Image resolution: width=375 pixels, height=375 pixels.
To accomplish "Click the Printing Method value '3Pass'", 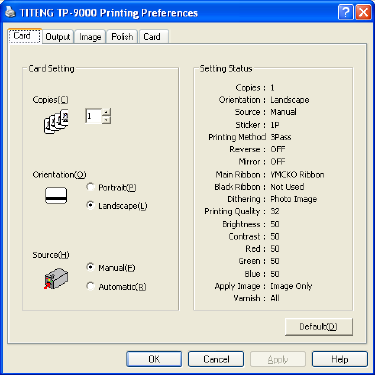I will coord(281,137).
